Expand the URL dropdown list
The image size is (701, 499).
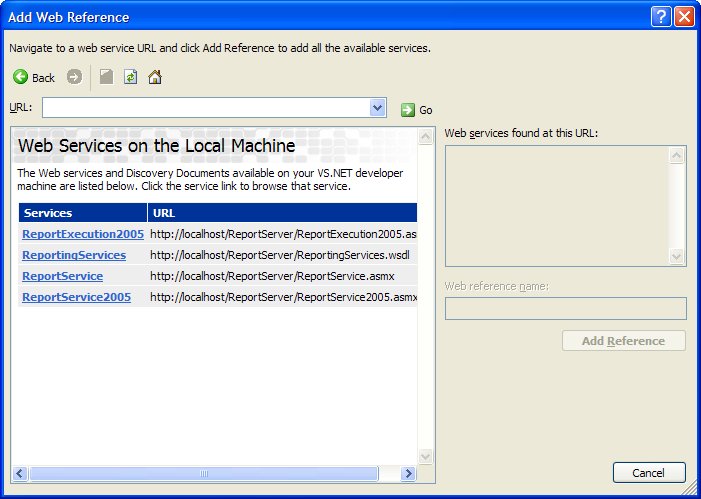(x=377, y=108)
